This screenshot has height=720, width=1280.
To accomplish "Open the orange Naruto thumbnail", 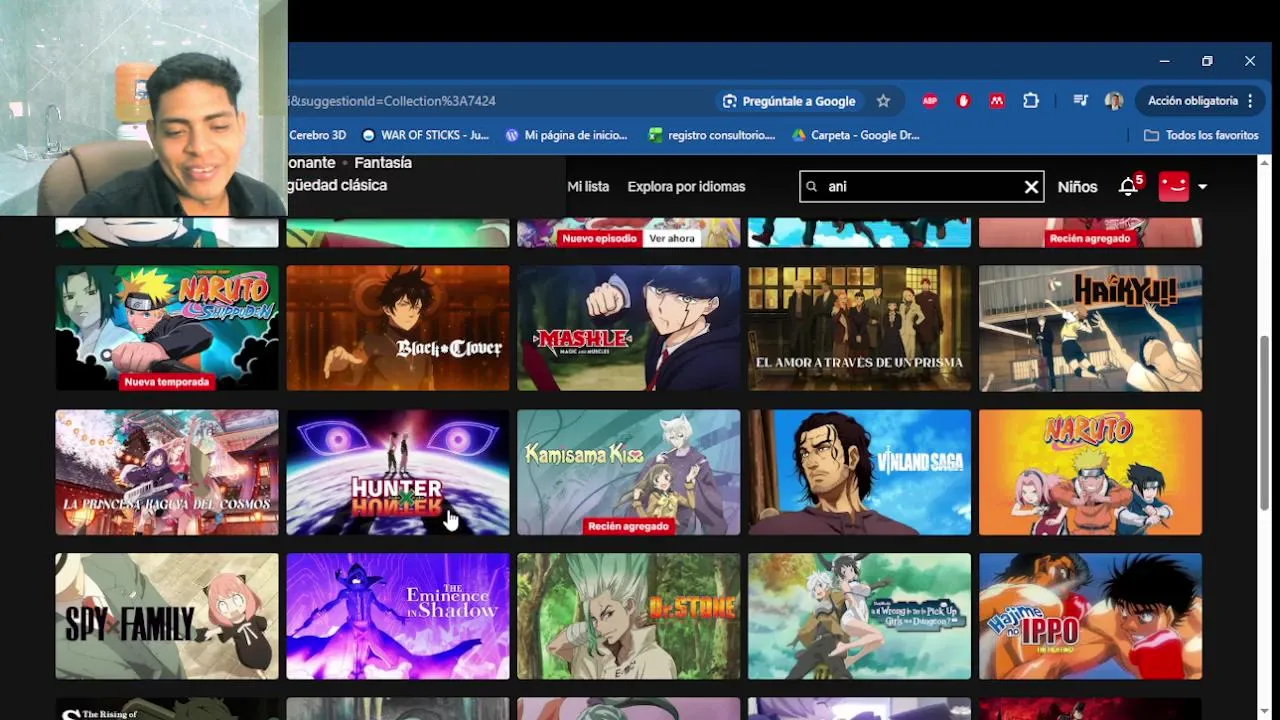I will point(1091,472).
